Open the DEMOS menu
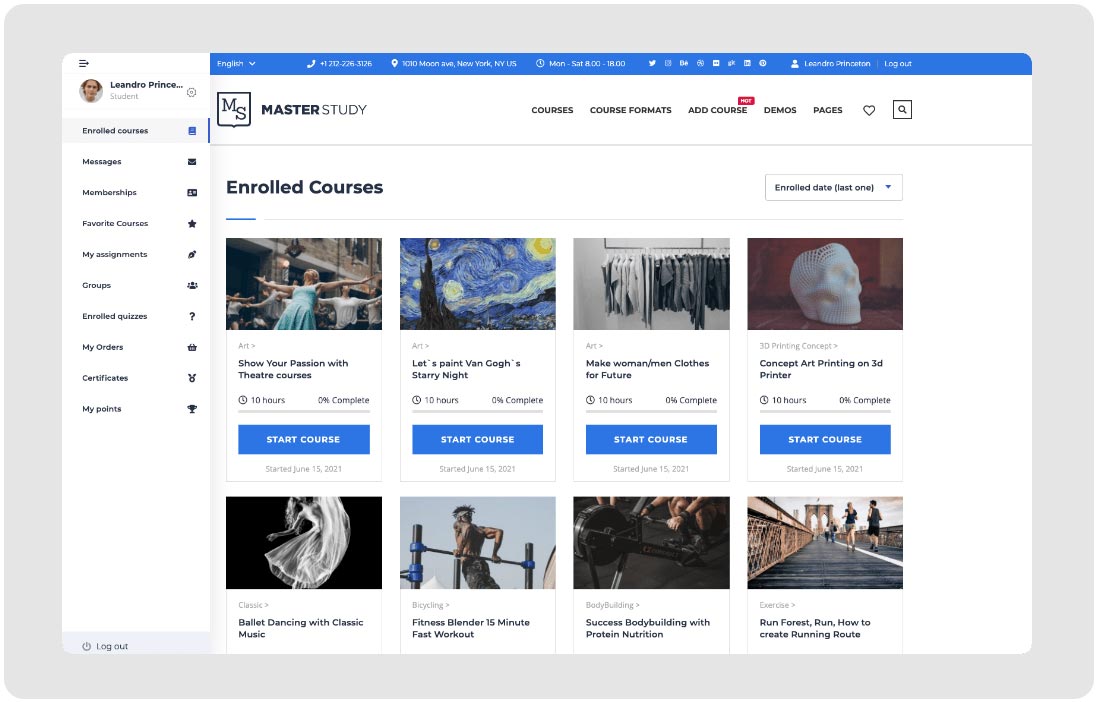Image resolution: width=1097 pixels, height=702 pixels. pos(780,111)
